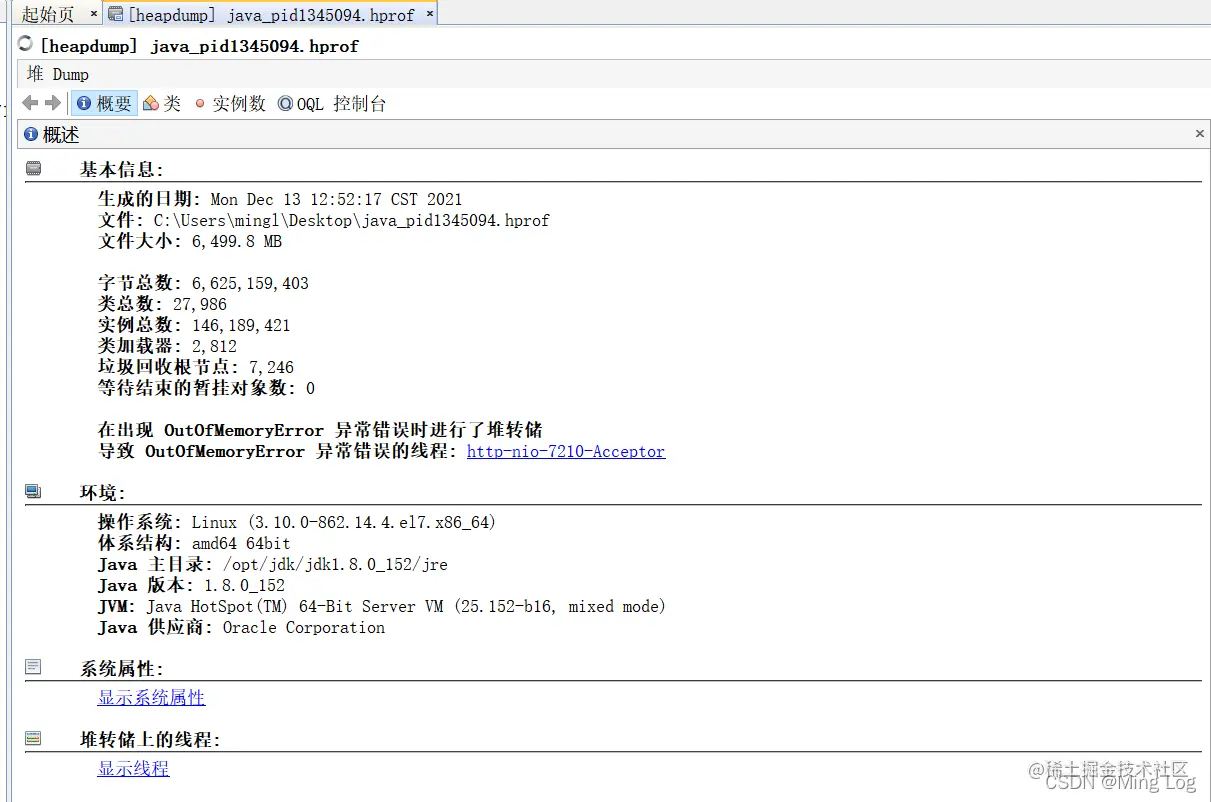The width and height of the screenshot is (1211, 802).
Task: Click the Oracle Corporation vendor text
Action: tap(304, 627)
